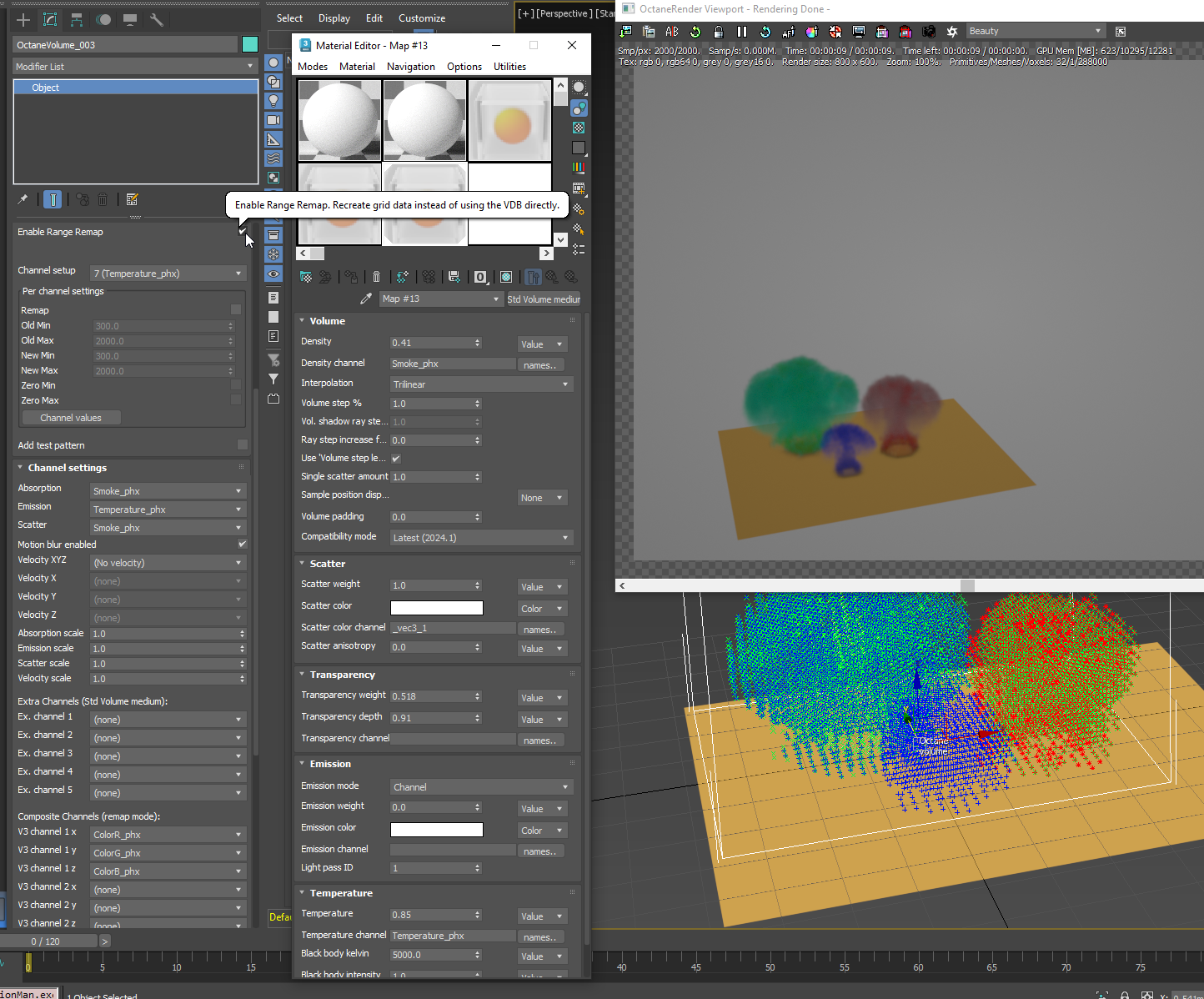Screen dimensions: 1204x999
Task: Click the pin stack icon under modifier list
Action: (x=23, y=199)
